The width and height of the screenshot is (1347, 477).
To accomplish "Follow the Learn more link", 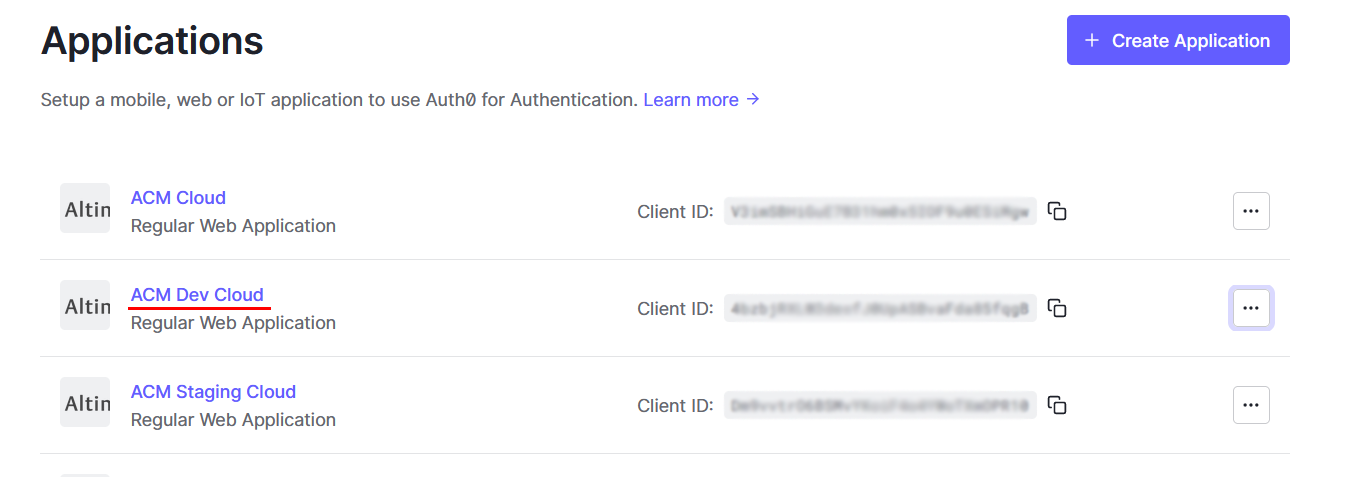I will [x=702, y=100].
